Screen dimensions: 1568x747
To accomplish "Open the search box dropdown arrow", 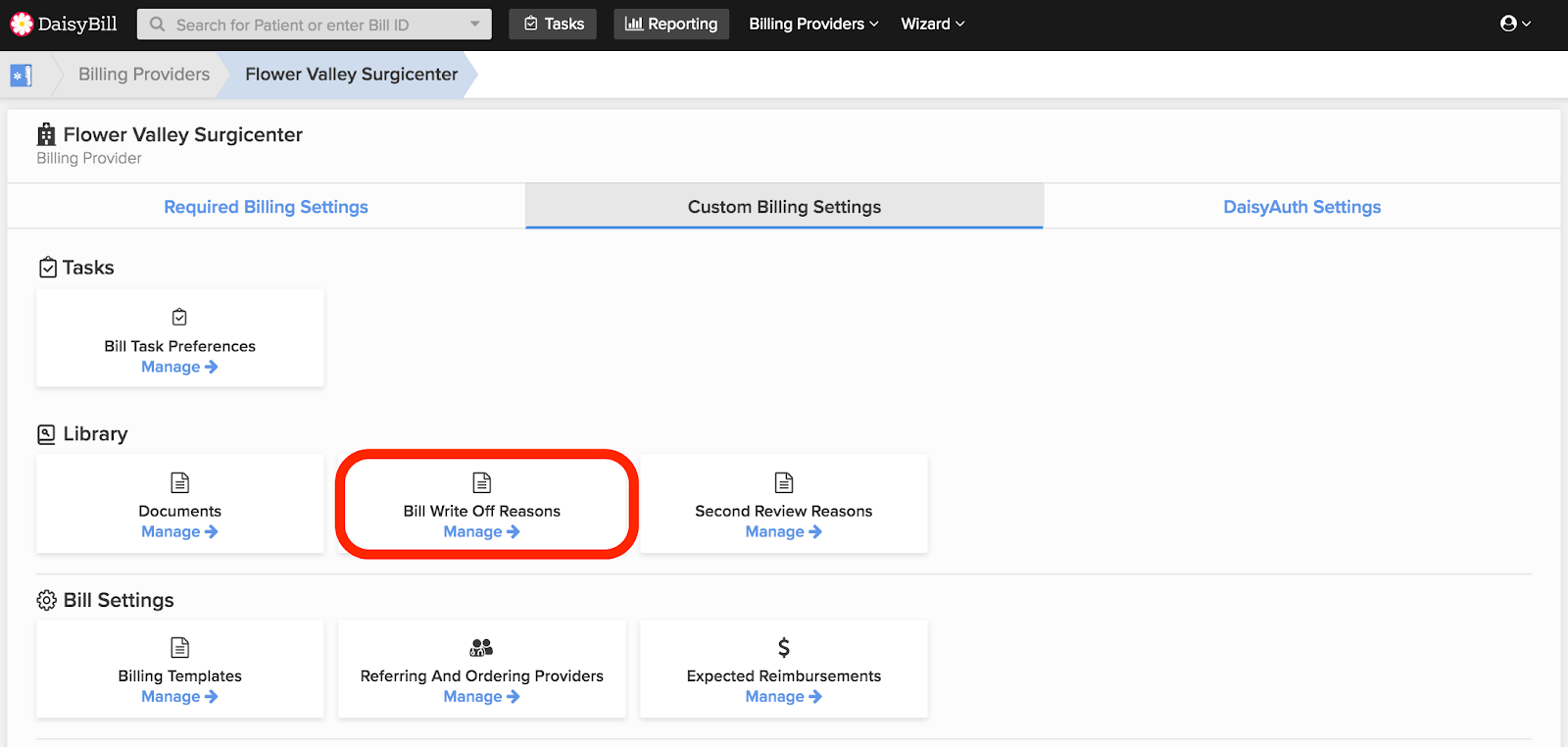I will coord(475,25).
